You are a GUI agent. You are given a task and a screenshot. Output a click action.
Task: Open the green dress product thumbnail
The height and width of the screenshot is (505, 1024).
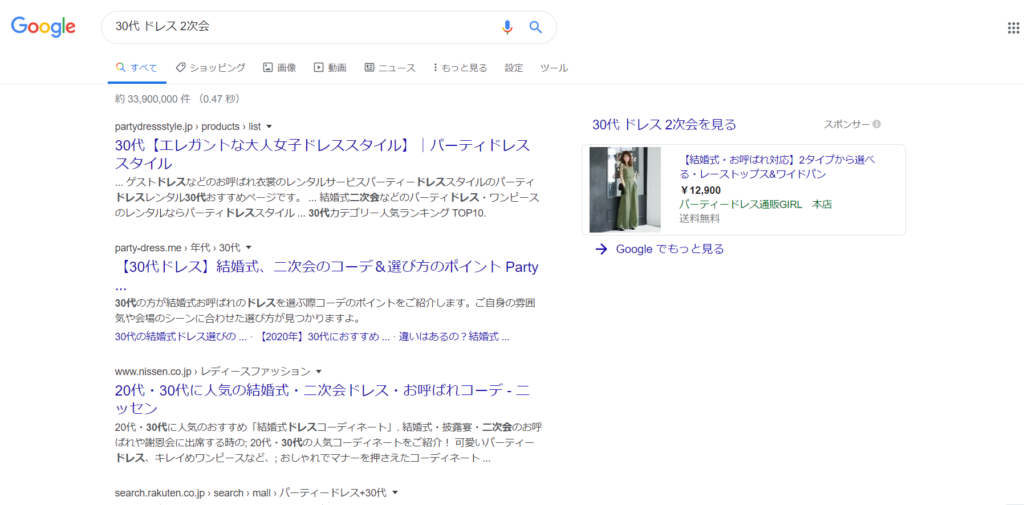[x=625, y=189]
